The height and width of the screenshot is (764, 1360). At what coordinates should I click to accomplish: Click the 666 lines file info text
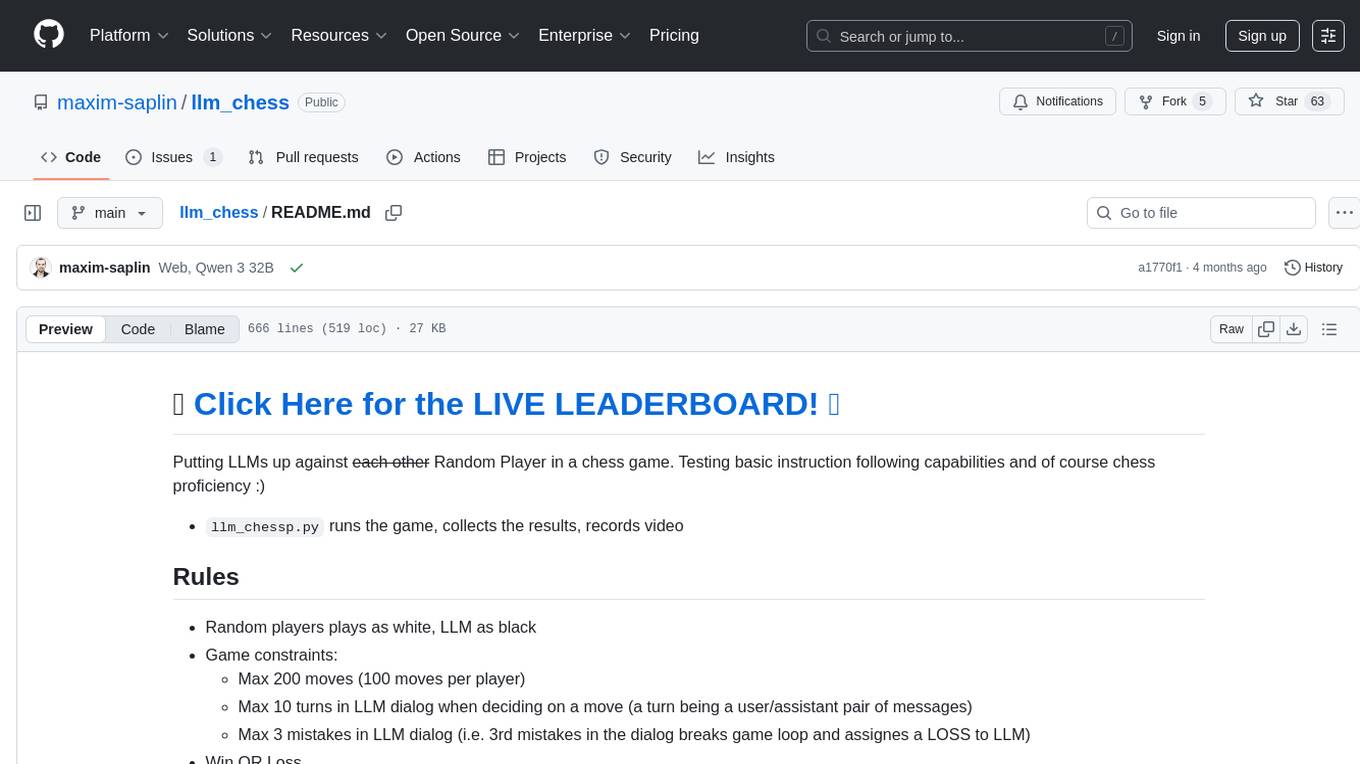pos(346,329)
